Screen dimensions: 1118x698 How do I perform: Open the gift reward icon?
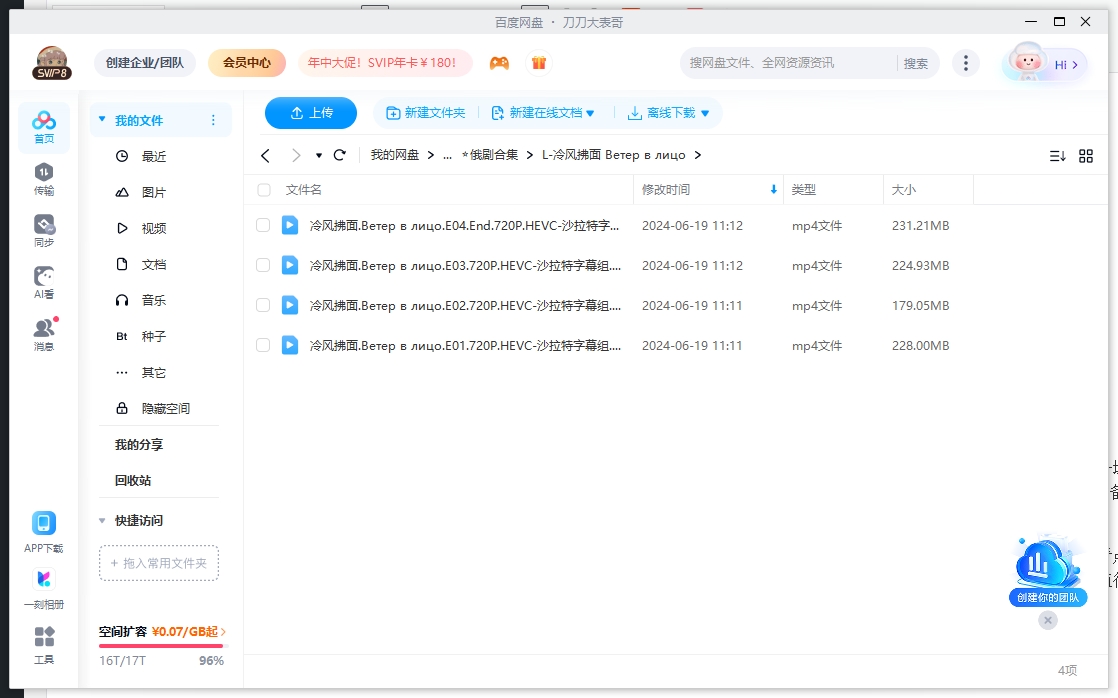538,62
